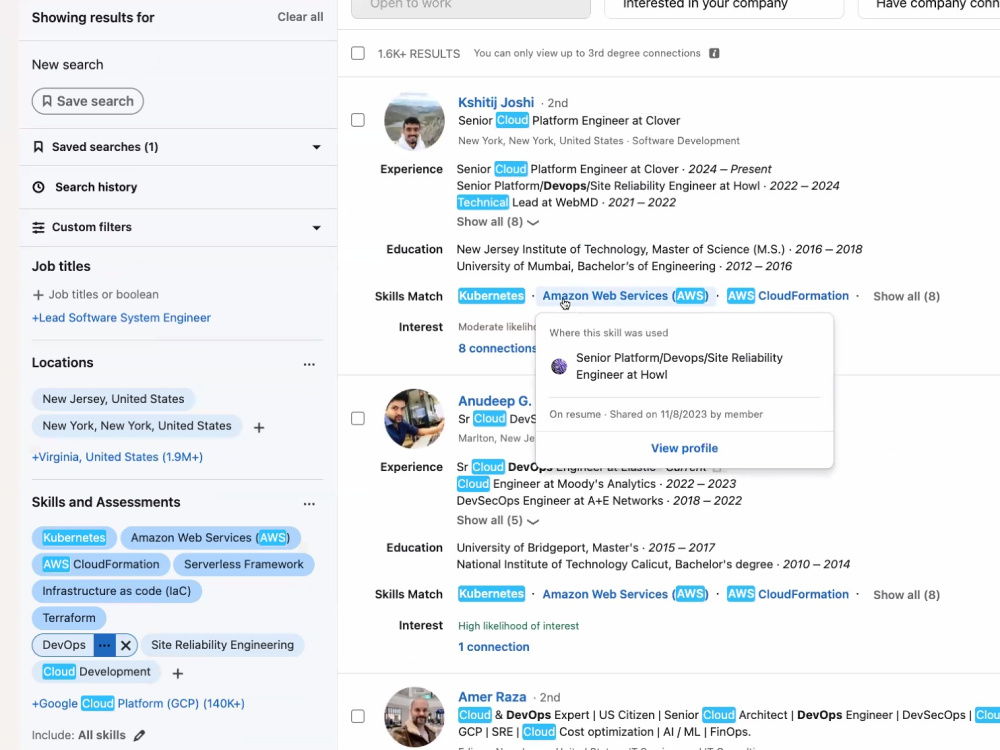Viewport: 1000px width, 750px height.
Task: Click New Jersey, United States location chip
Action: pyautogui.click(x=113, y=399)
